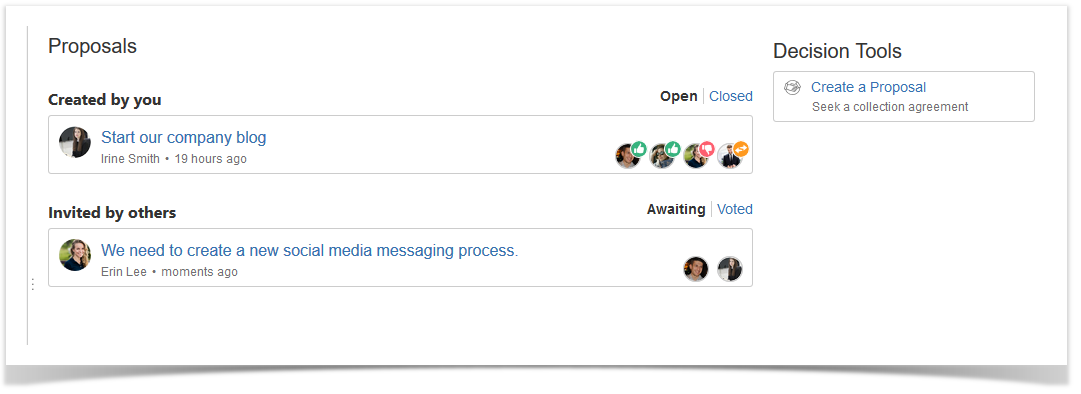
Task: Click Irine Smith's avatar on blog proposal
Action: (x=75, y=143)
